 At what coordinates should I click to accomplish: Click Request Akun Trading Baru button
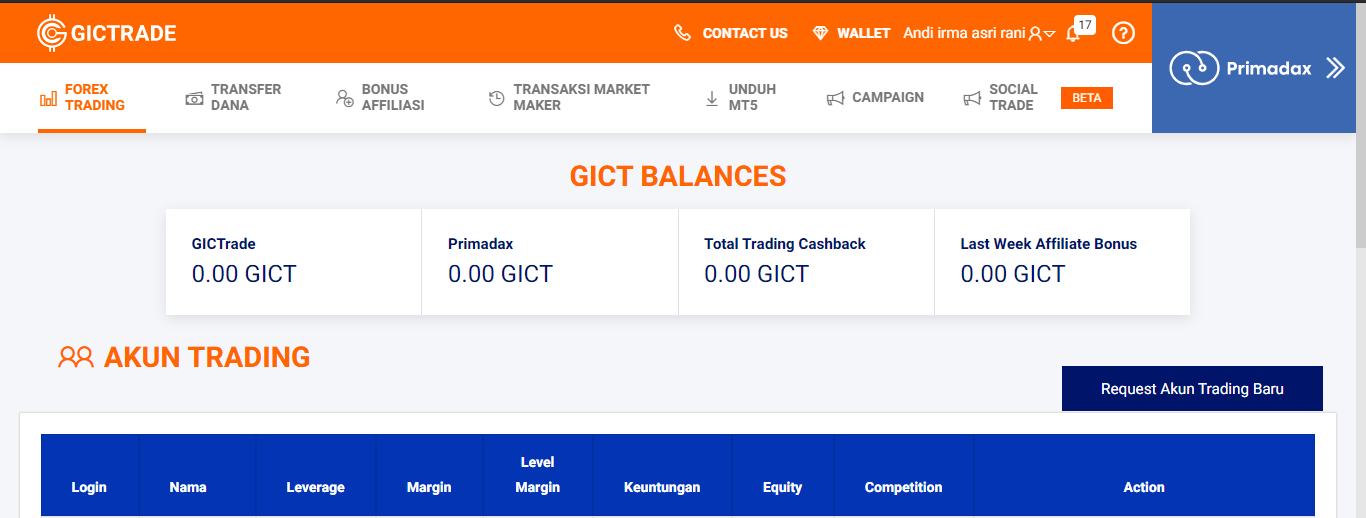(x=1192, y=388)
